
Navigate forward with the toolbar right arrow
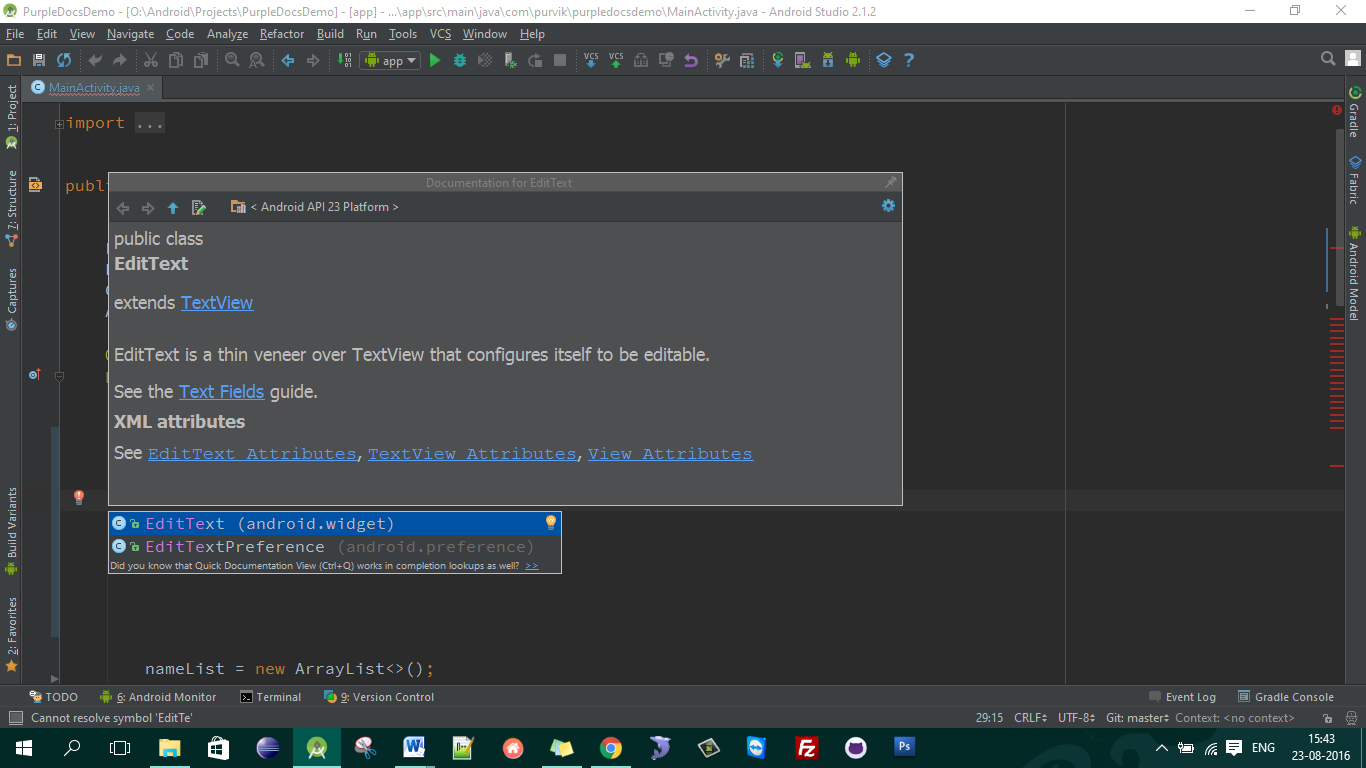pos(313,60)
